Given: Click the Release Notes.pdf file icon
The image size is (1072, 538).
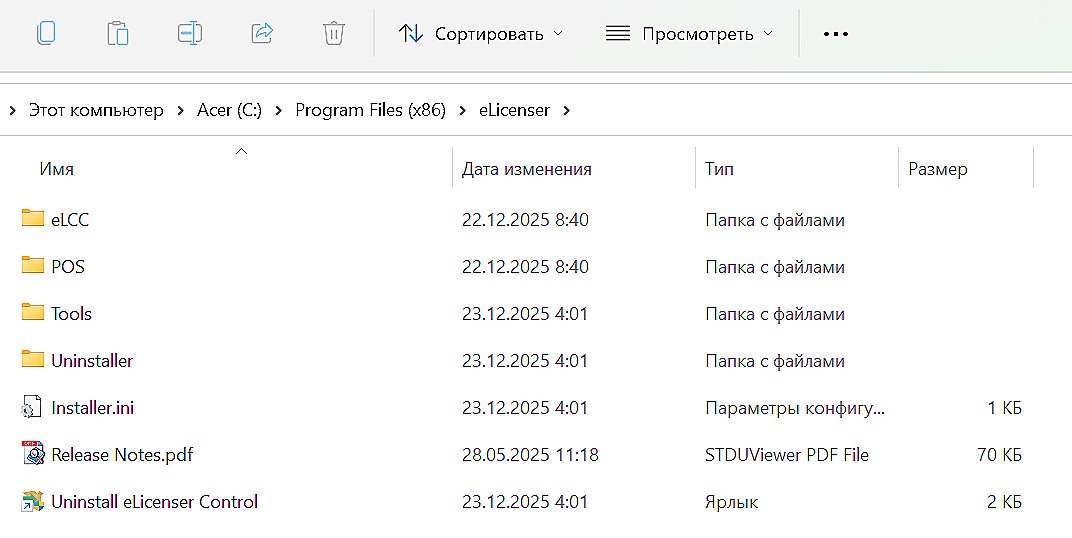Looking at the screenshot, I should [x=32, y=453].
